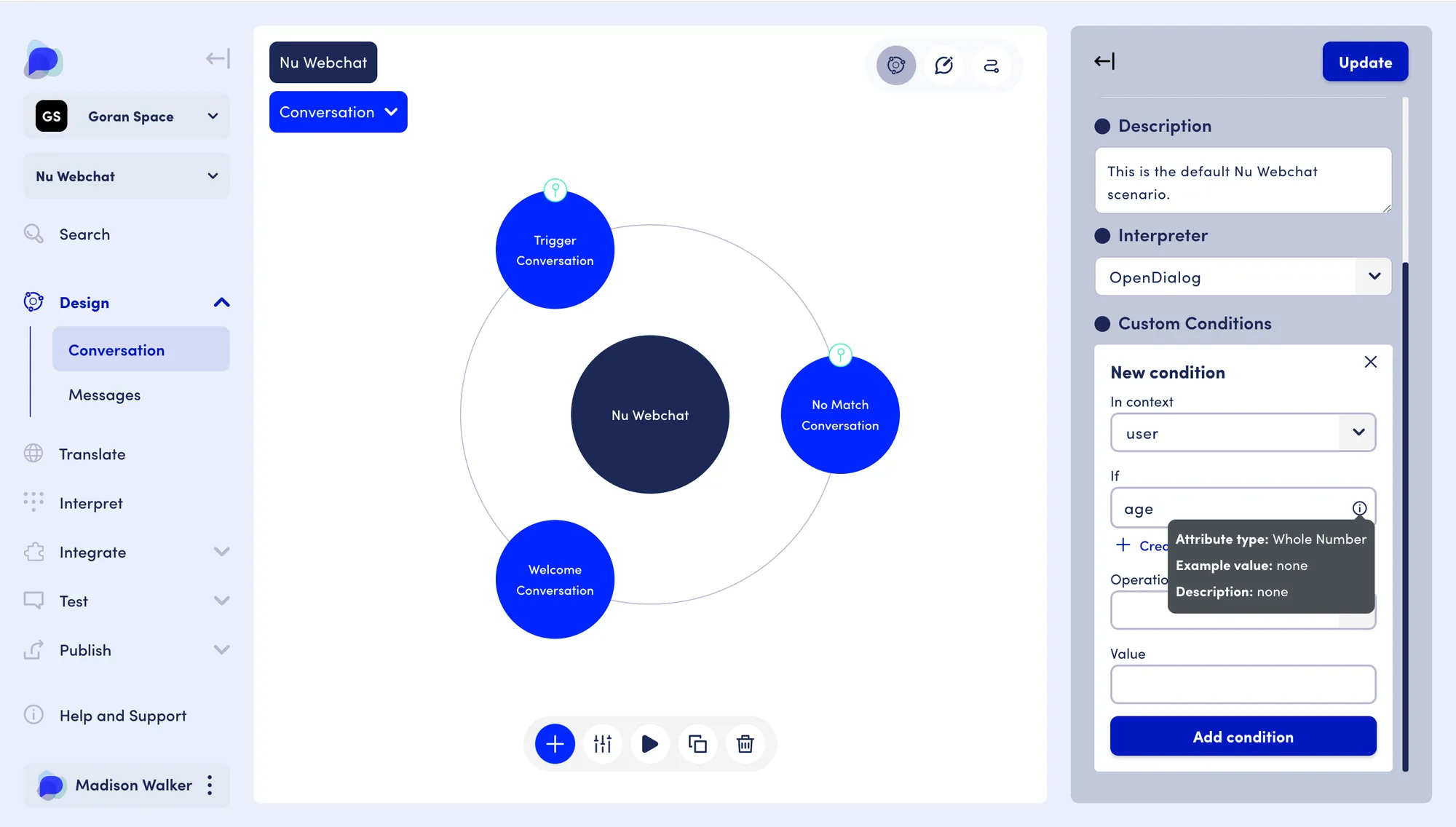Screen dimensions: 1456x827
Task: Open the In context user dropdown
Action: (x=1243, y=432)
